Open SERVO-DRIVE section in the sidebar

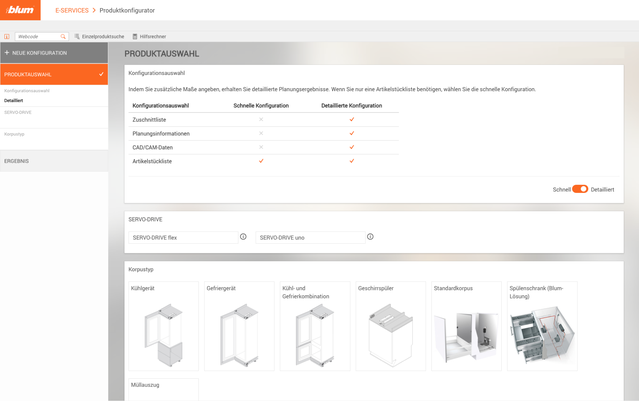(18, 112)
